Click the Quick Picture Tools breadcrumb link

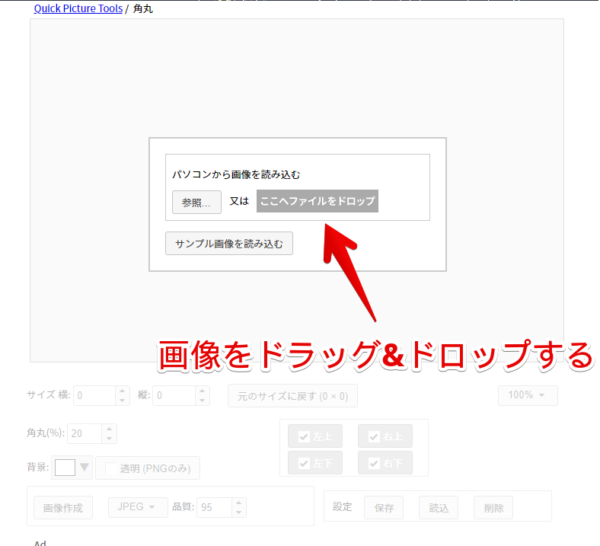coord(78,9)
